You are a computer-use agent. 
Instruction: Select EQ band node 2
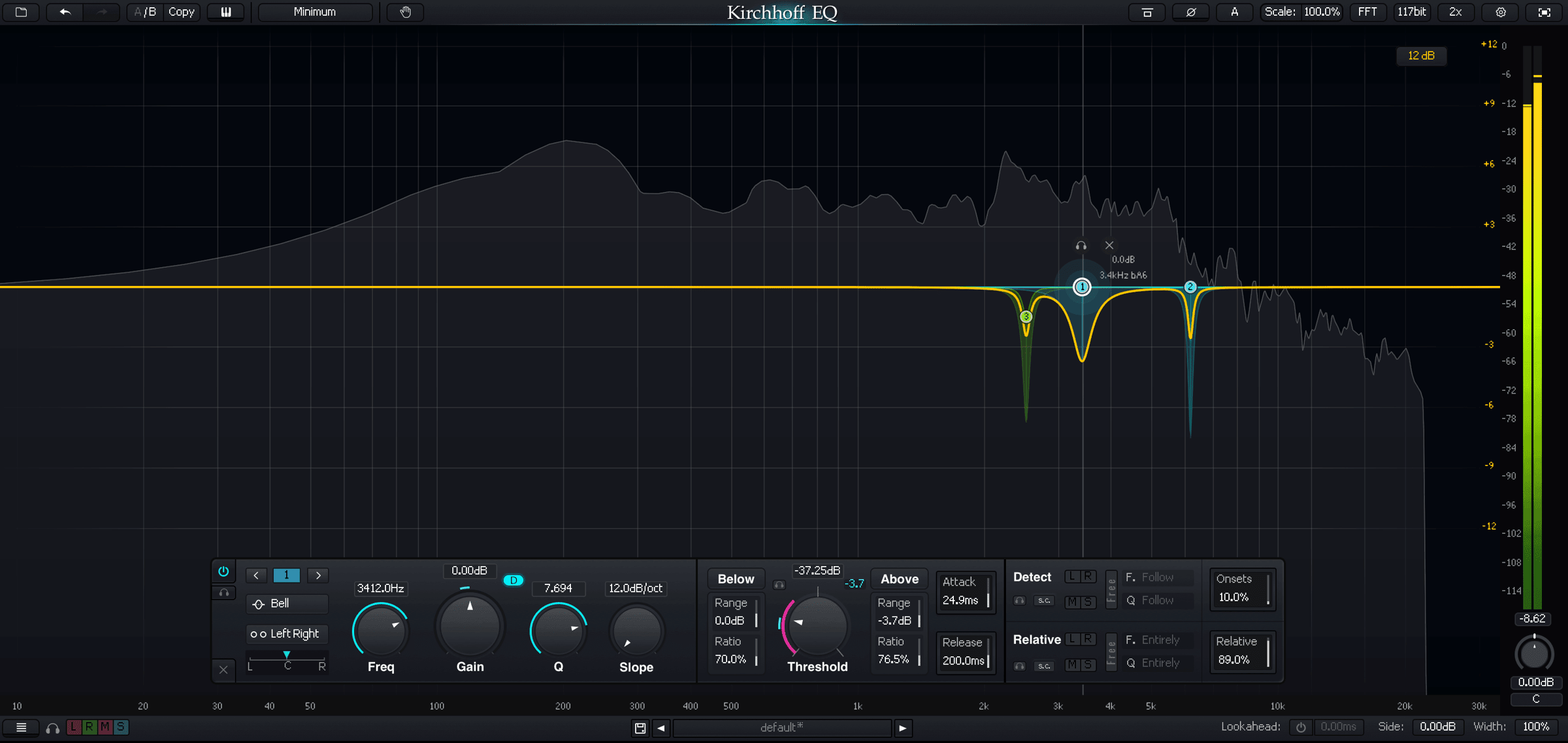[x=1190, y=287]
